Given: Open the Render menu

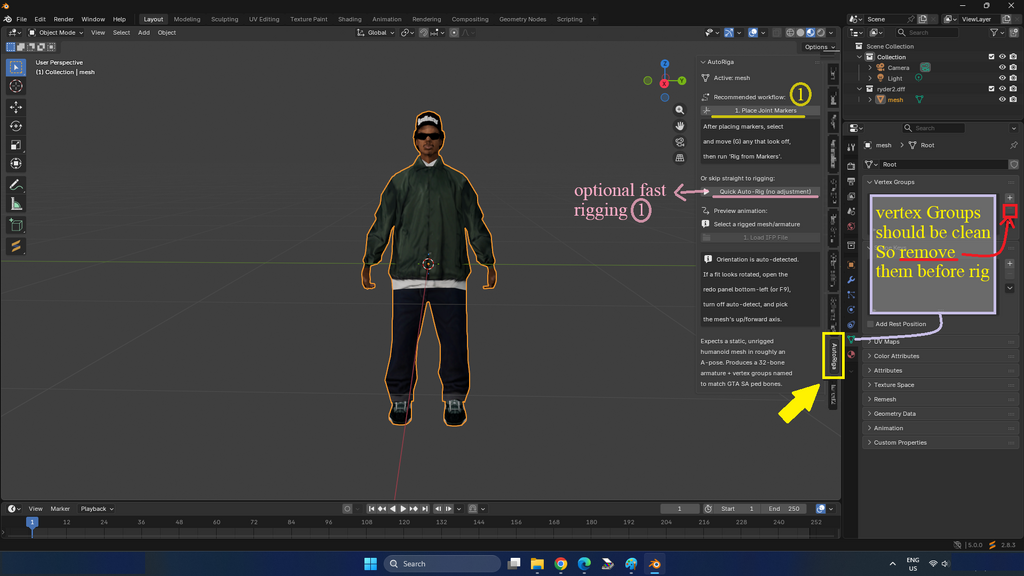Looking at the screenshot, I should [x=63, y=19].
